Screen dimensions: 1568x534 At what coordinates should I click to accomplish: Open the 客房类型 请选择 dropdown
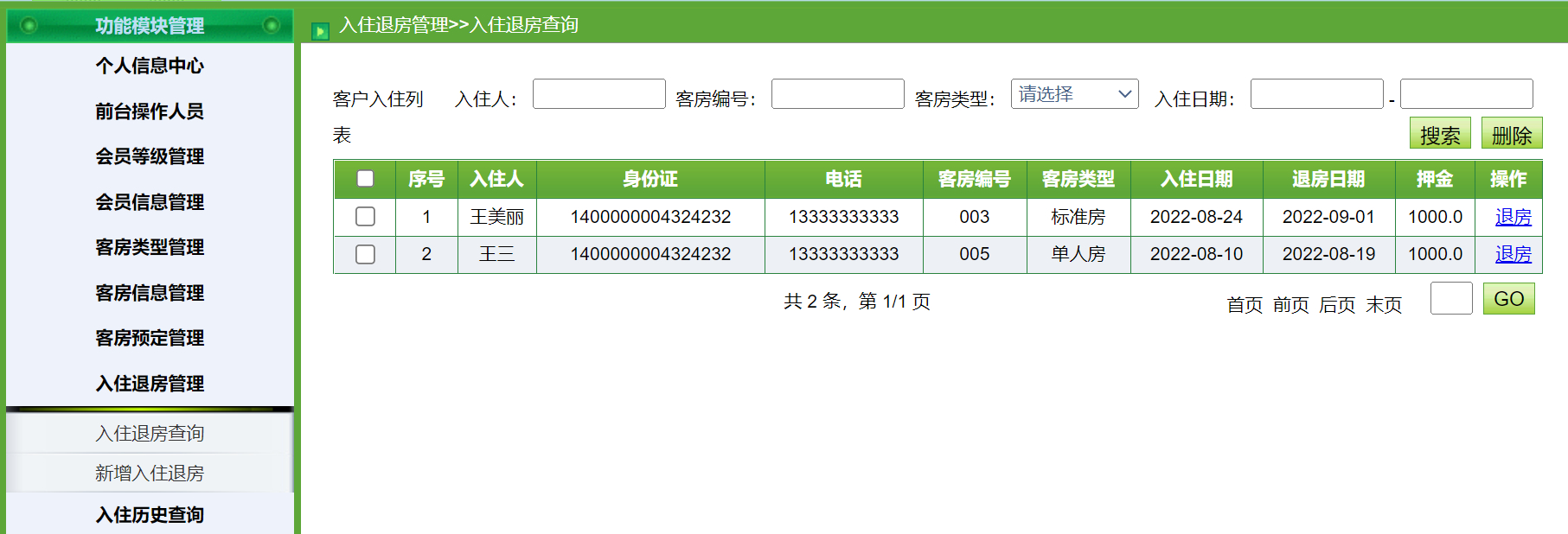click(1074, 93)
